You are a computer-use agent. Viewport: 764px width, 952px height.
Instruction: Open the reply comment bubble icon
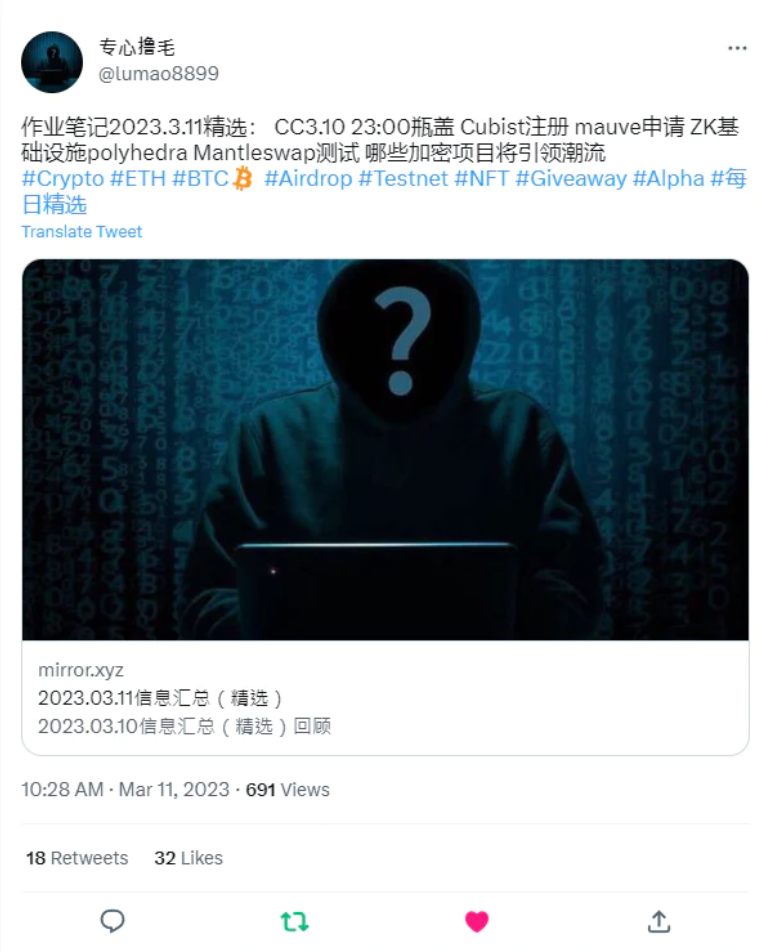[x=112, y=921]
